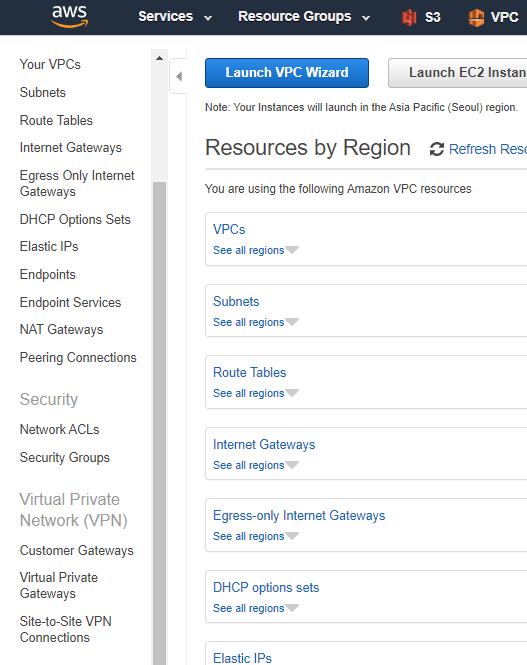Click the refresh resources icon
Screen dimensions: 527x665
437,149
